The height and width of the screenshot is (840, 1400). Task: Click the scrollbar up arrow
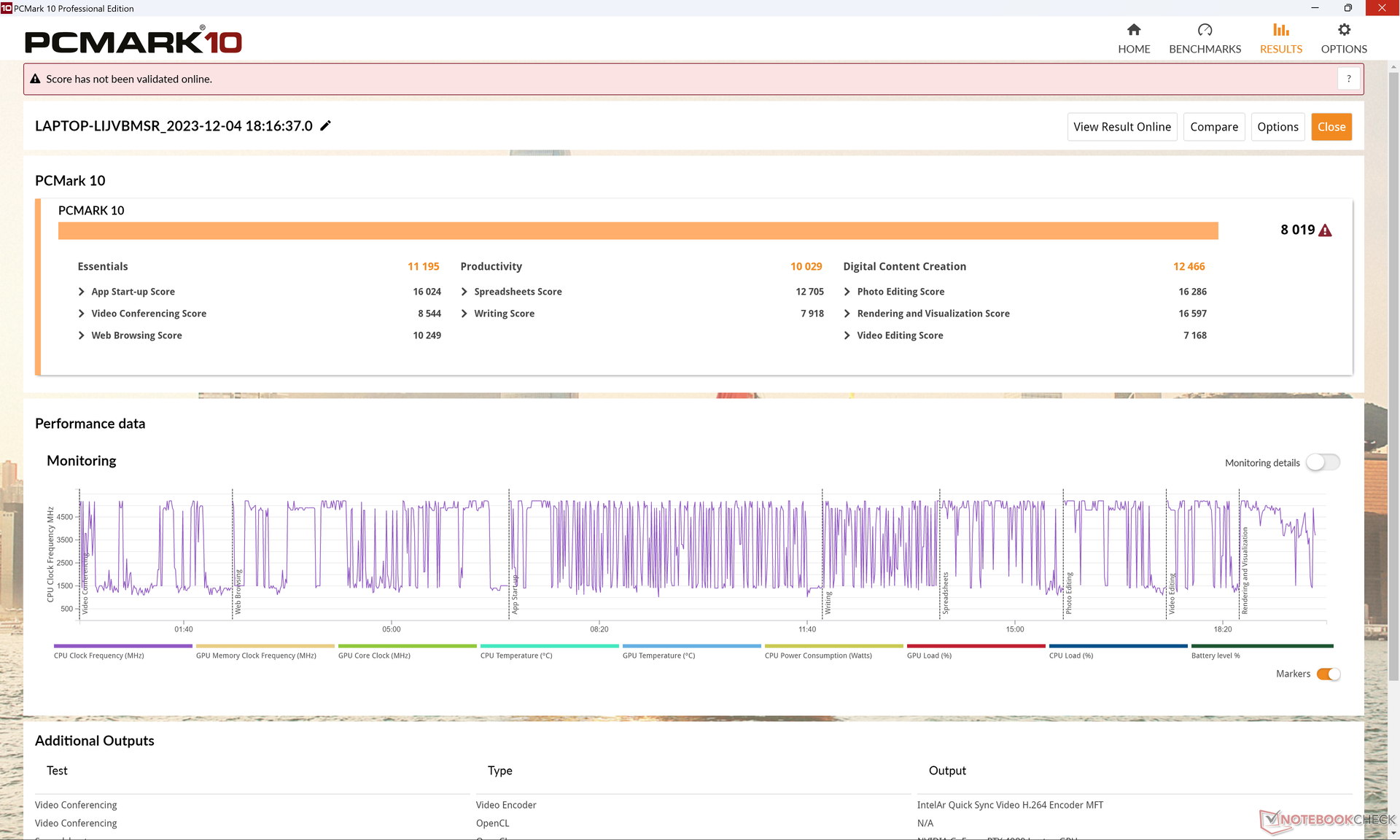coord(1393,67)
